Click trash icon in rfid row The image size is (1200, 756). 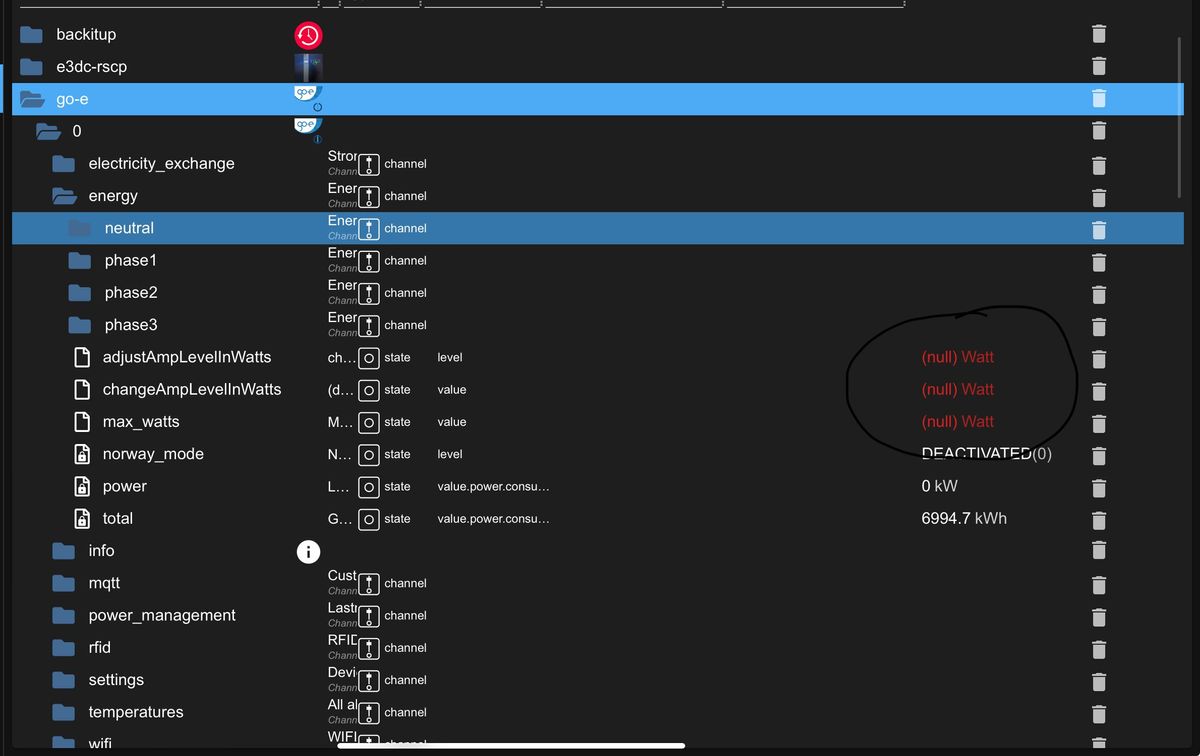click(x=1098, y=648)
